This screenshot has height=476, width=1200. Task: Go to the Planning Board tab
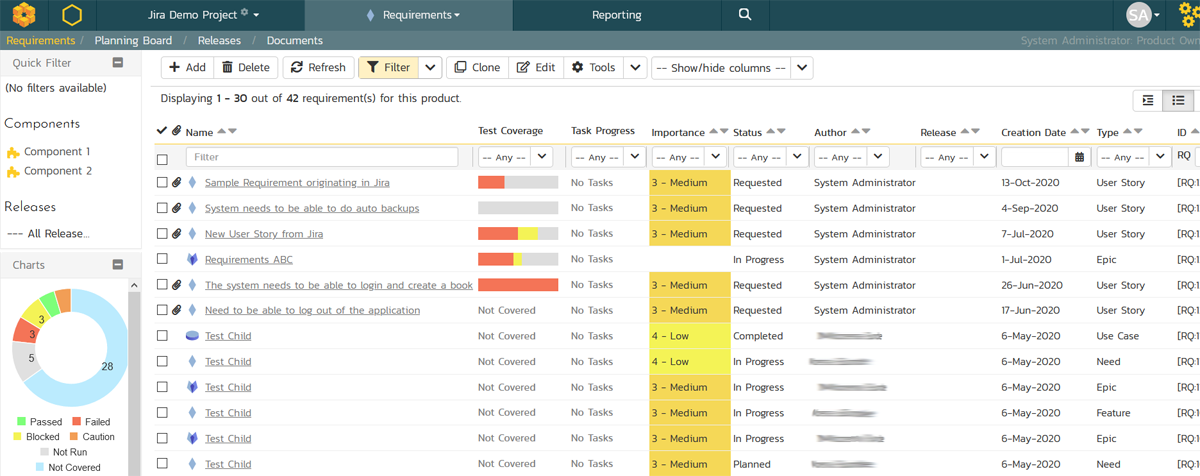click(x=133, y=41)
